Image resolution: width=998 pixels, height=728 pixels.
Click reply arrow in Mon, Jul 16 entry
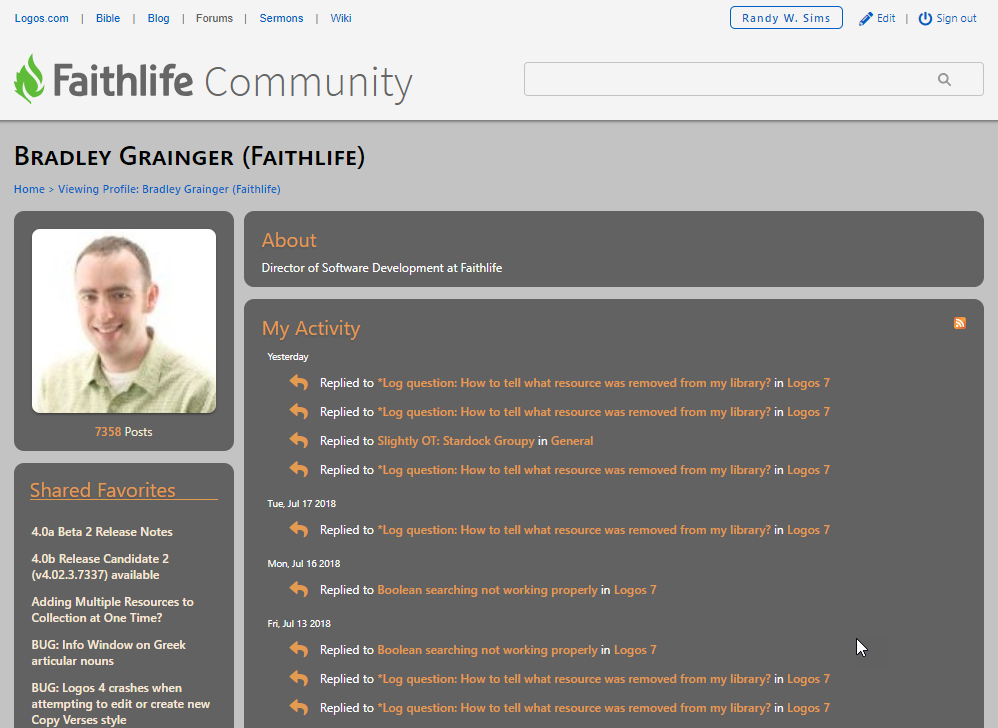(299, 589)
